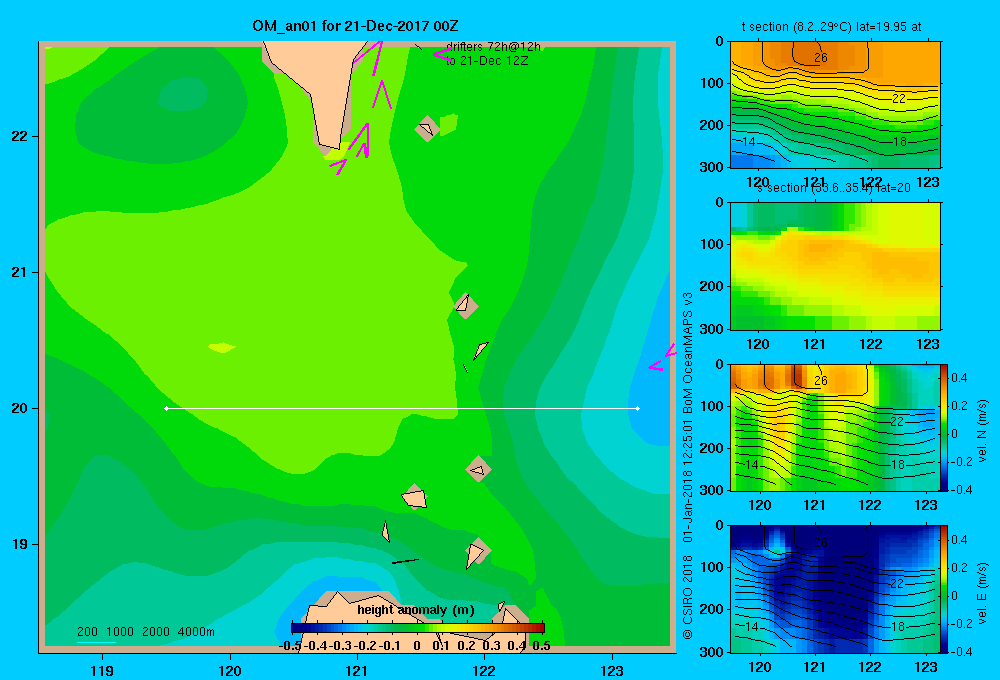Click latitude label 22 on main map
The image size is (1000, 680).
click(x=20, y=137)
